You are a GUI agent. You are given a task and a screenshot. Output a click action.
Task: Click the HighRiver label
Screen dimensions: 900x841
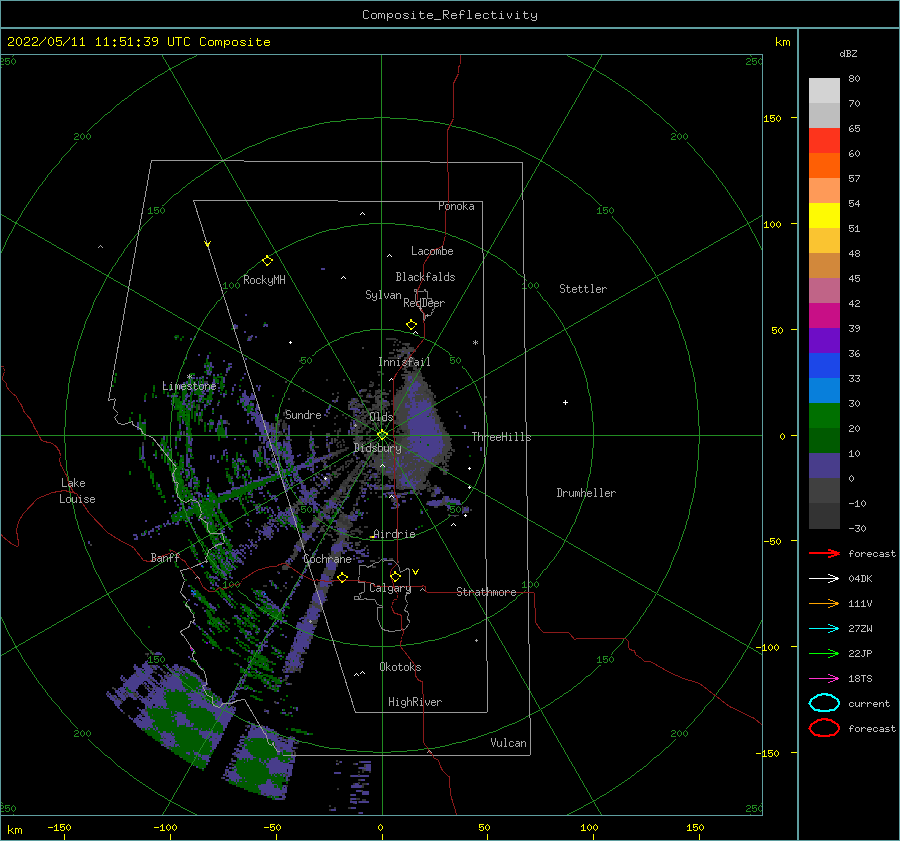[x=415, y=702]
